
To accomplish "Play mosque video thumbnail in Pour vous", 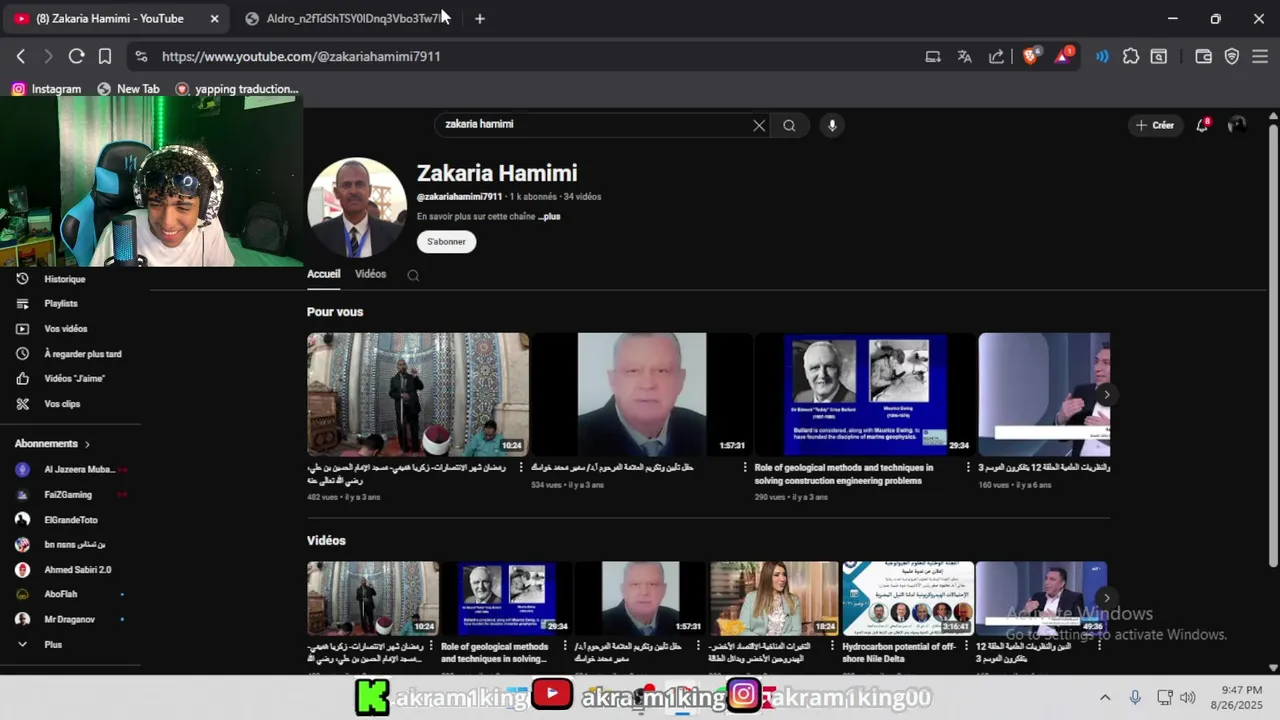I will (x=418, y=395).
